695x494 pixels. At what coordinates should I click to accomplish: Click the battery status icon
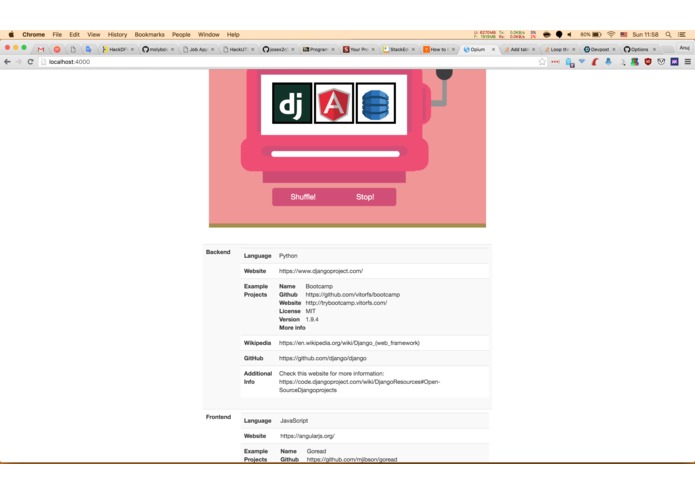[591, 35]
